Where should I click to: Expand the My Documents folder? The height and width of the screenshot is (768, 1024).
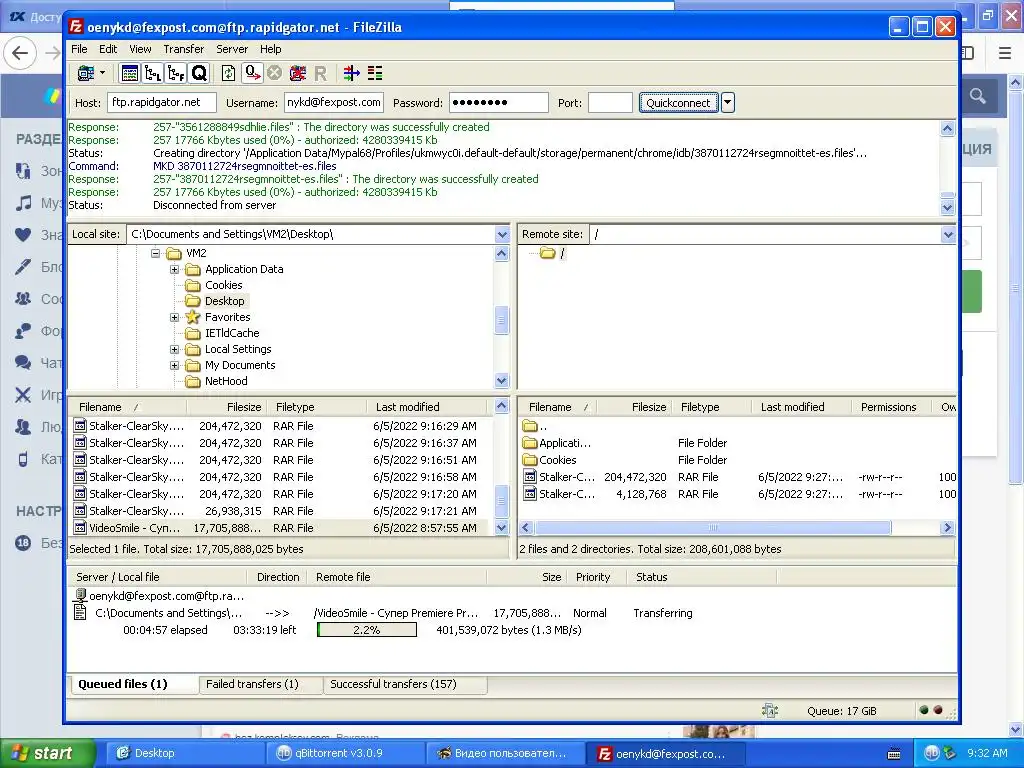pos(174,365)
